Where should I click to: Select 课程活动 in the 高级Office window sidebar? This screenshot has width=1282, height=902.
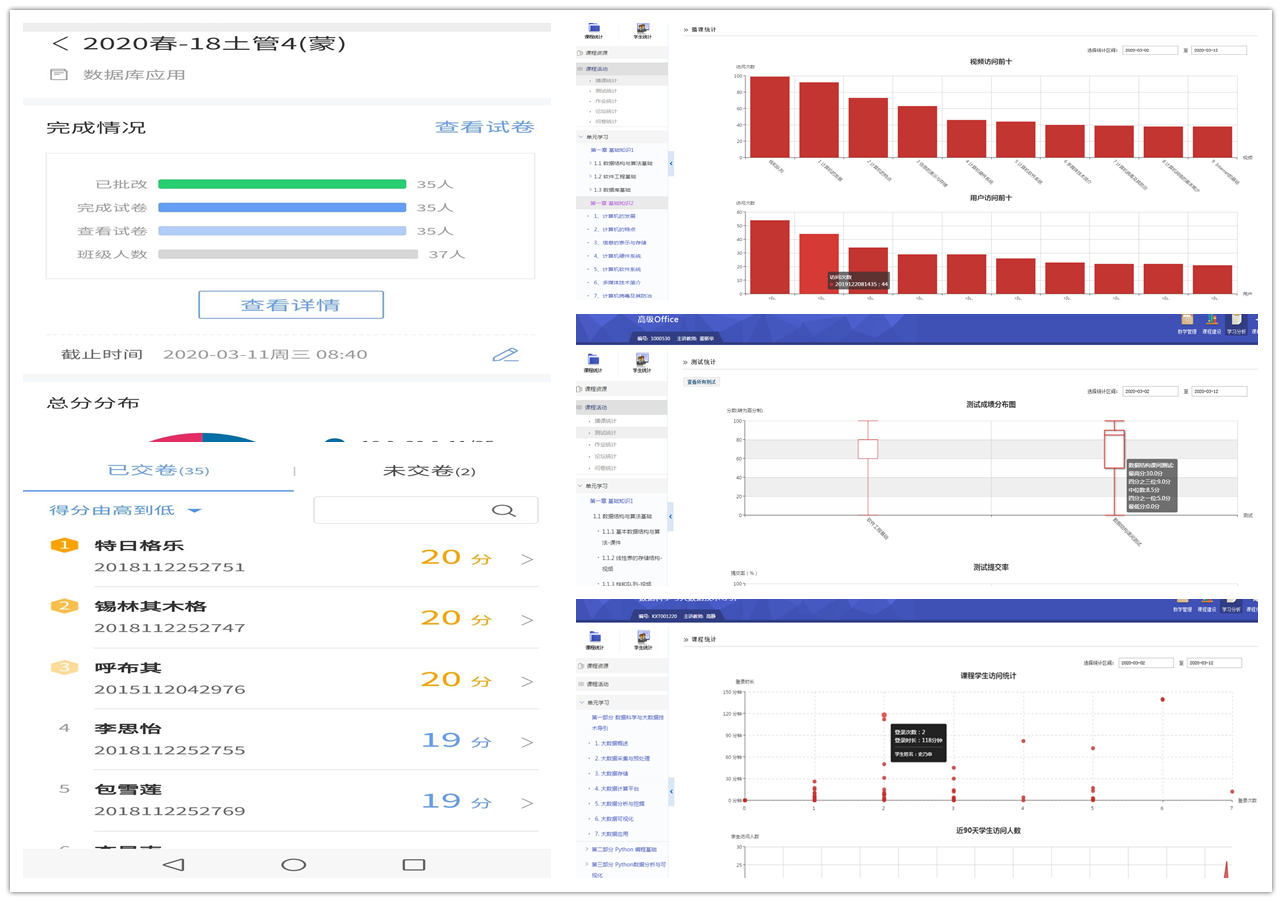(621, 407)
